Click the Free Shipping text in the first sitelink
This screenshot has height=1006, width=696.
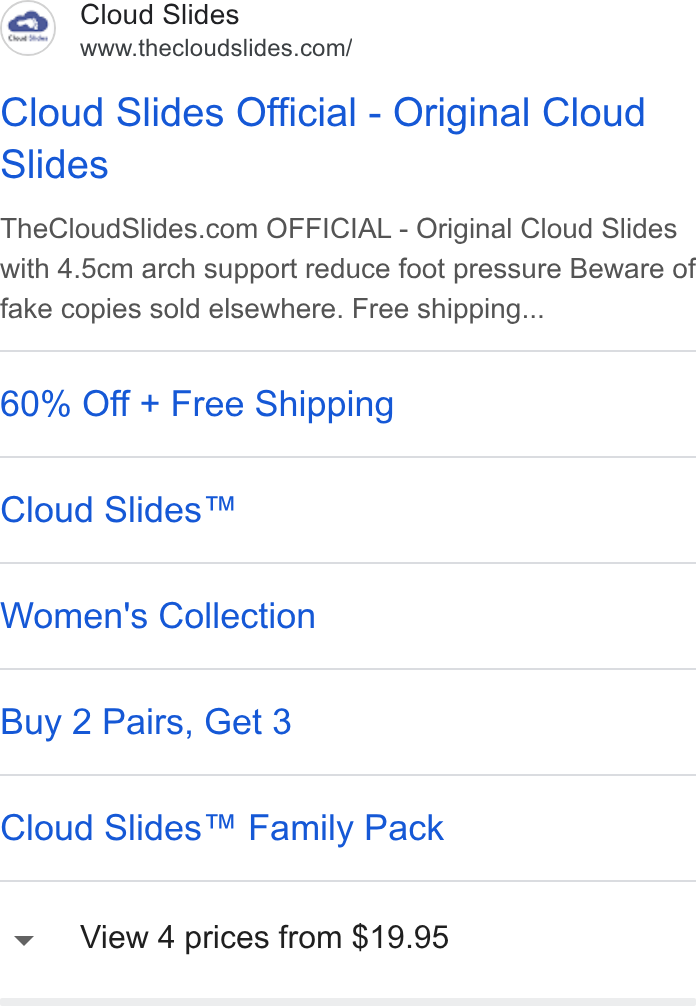(x=282, y=404)
